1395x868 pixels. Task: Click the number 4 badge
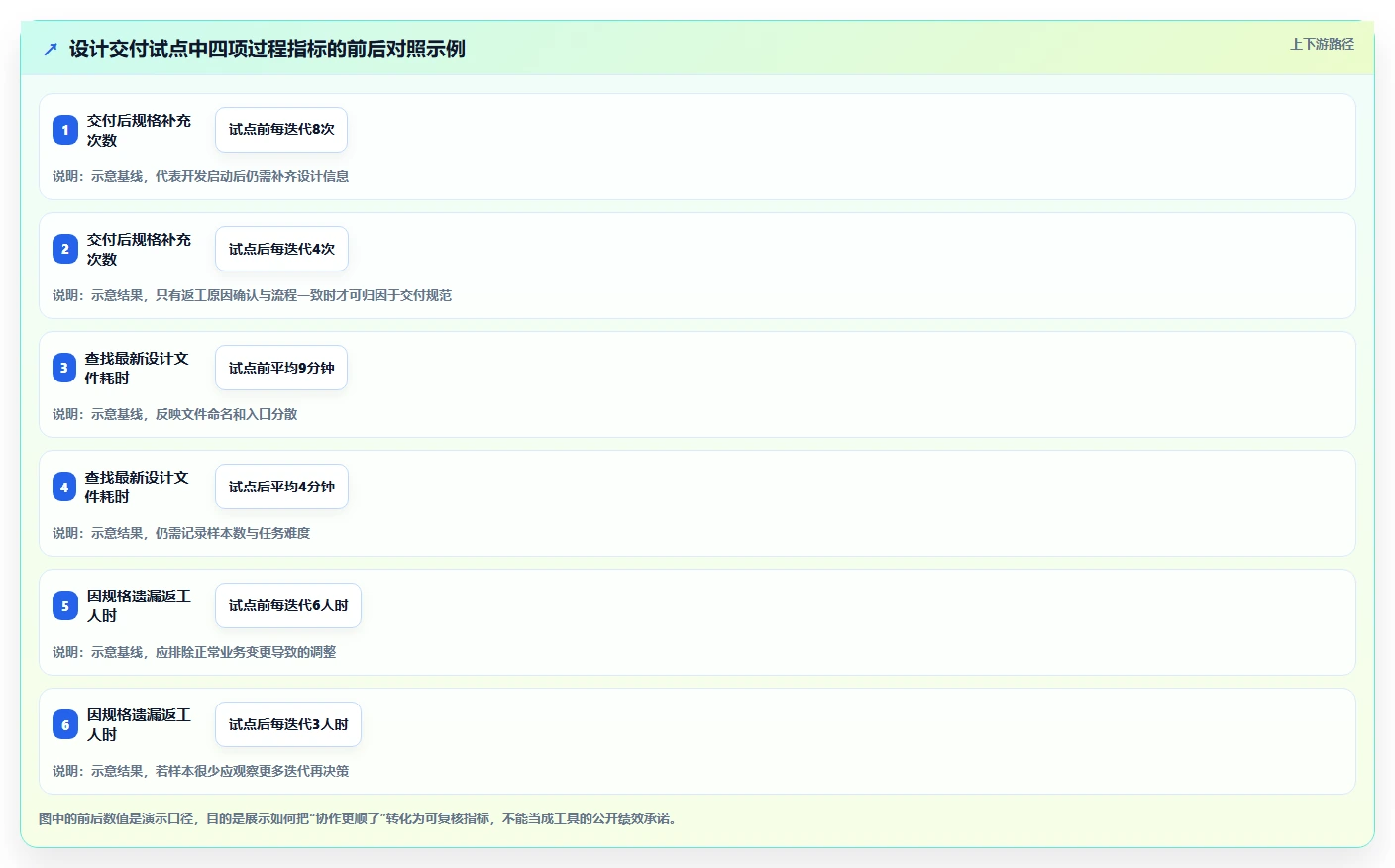point(64,487)
